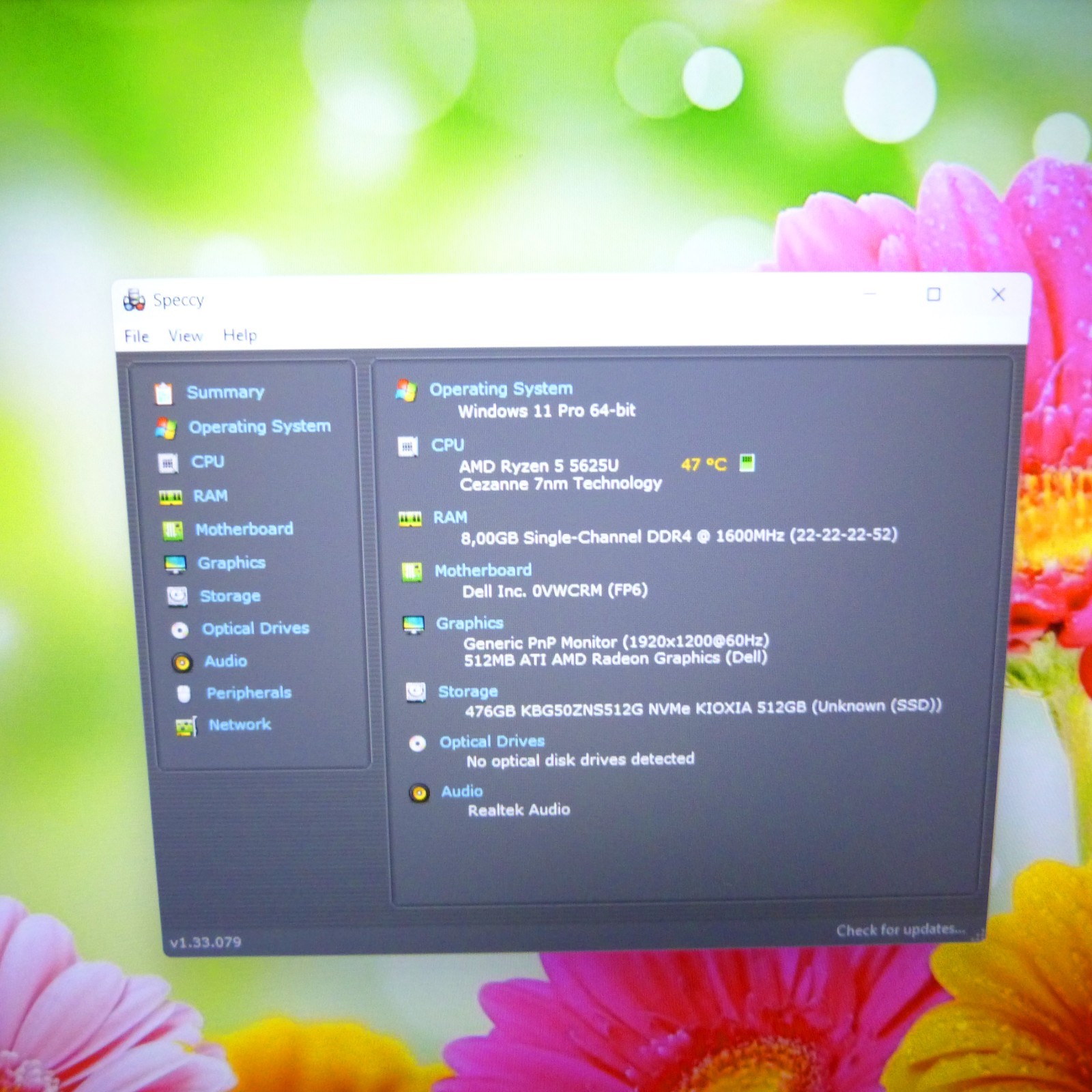Click the RAM icon in summary panel
This screenshot has height=1092, width=1092.
[410, 519]
